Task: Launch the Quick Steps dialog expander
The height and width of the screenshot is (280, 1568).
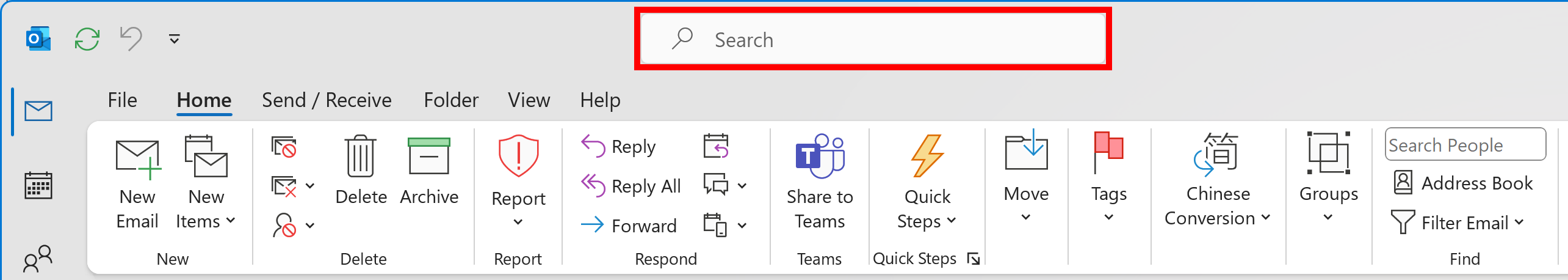Action: [974, 259]
